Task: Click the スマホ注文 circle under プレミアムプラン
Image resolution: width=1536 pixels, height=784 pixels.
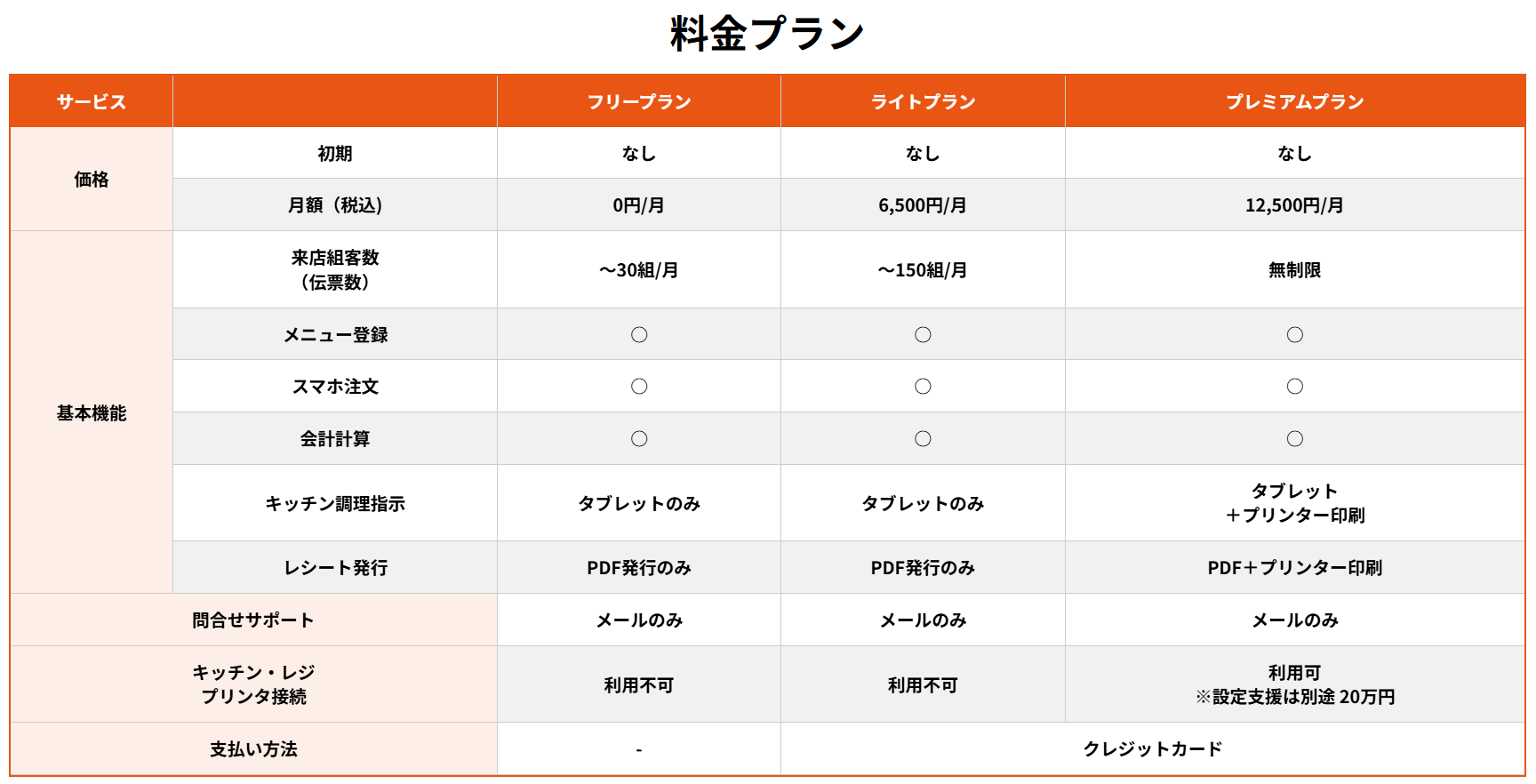Action: pyautogui.click(x=1294, y=386)
